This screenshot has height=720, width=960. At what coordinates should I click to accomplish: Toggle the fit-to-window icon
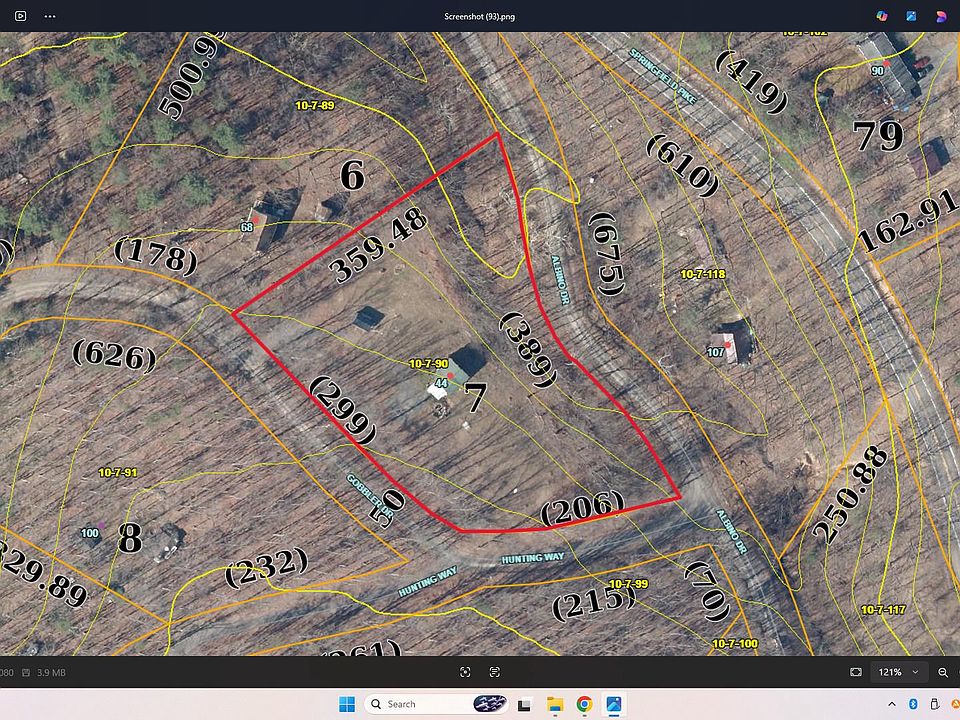pos(855,673)
